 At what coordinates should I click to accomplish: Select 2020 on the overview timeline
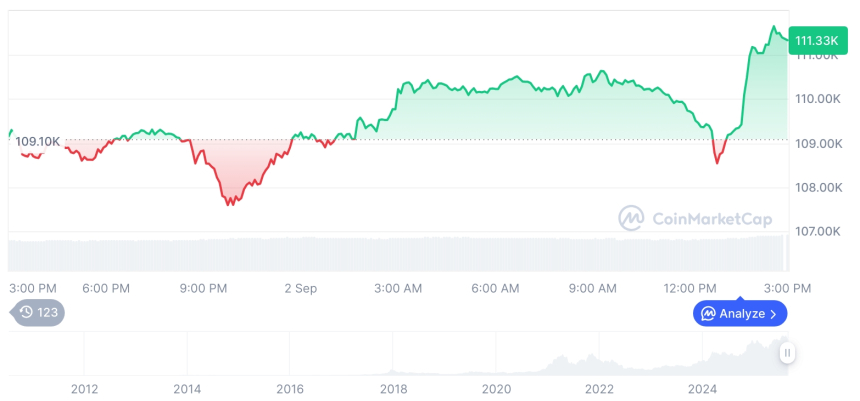(496, 388)
